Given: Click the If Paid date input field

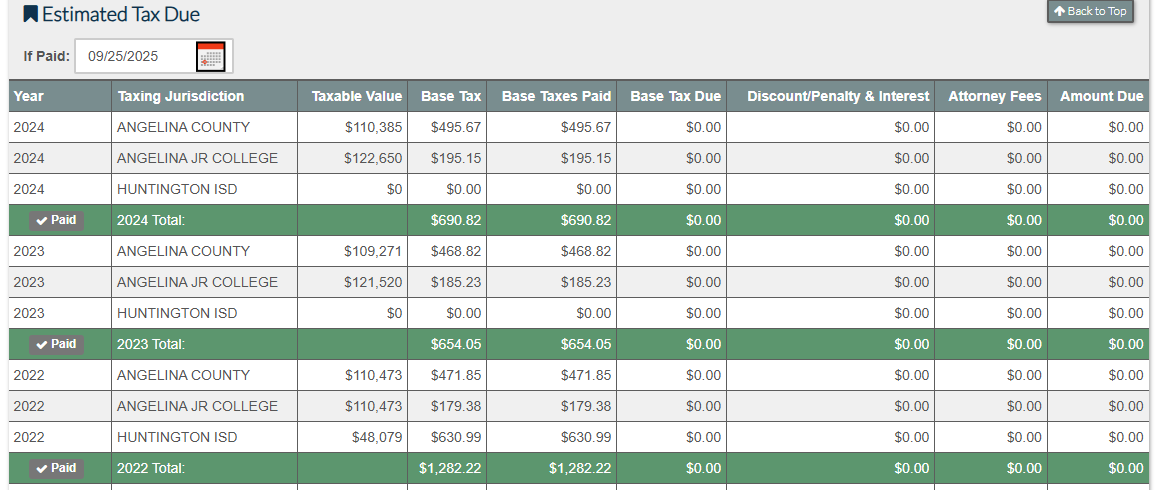Looking at the screenshot, I should (135, 57).
